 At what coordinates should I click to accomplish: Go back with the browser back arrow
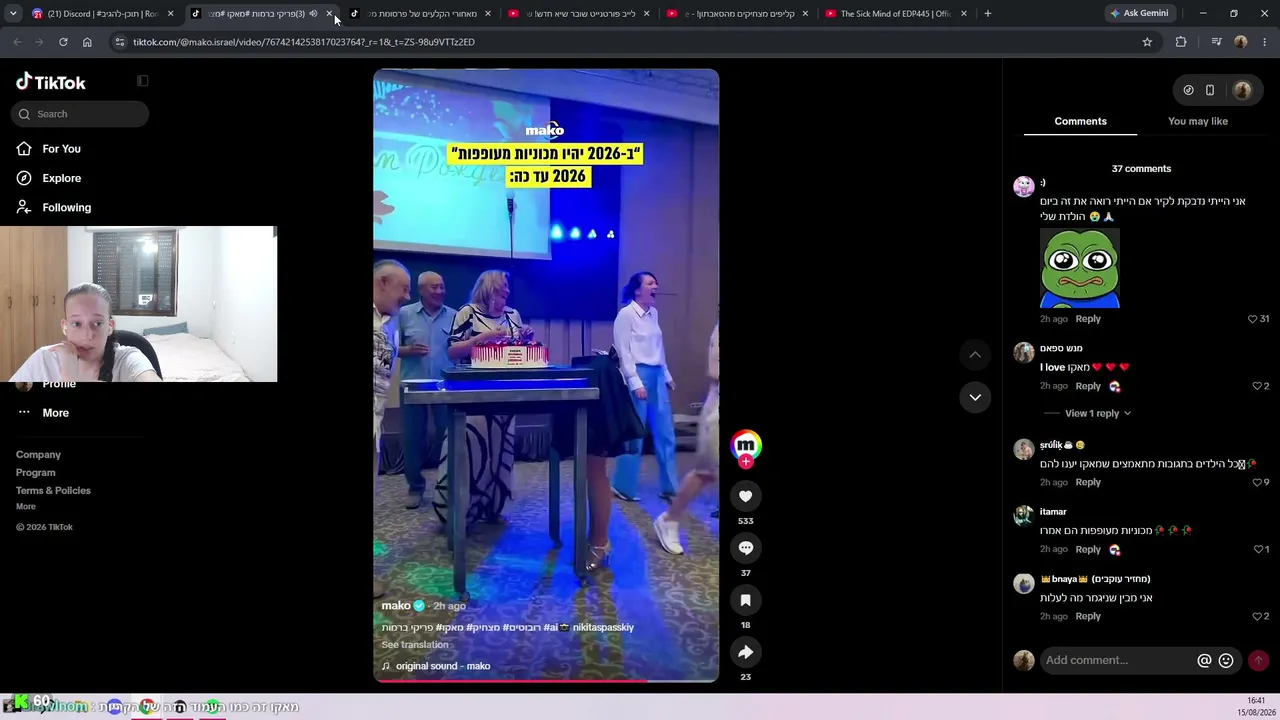(17, 42)
